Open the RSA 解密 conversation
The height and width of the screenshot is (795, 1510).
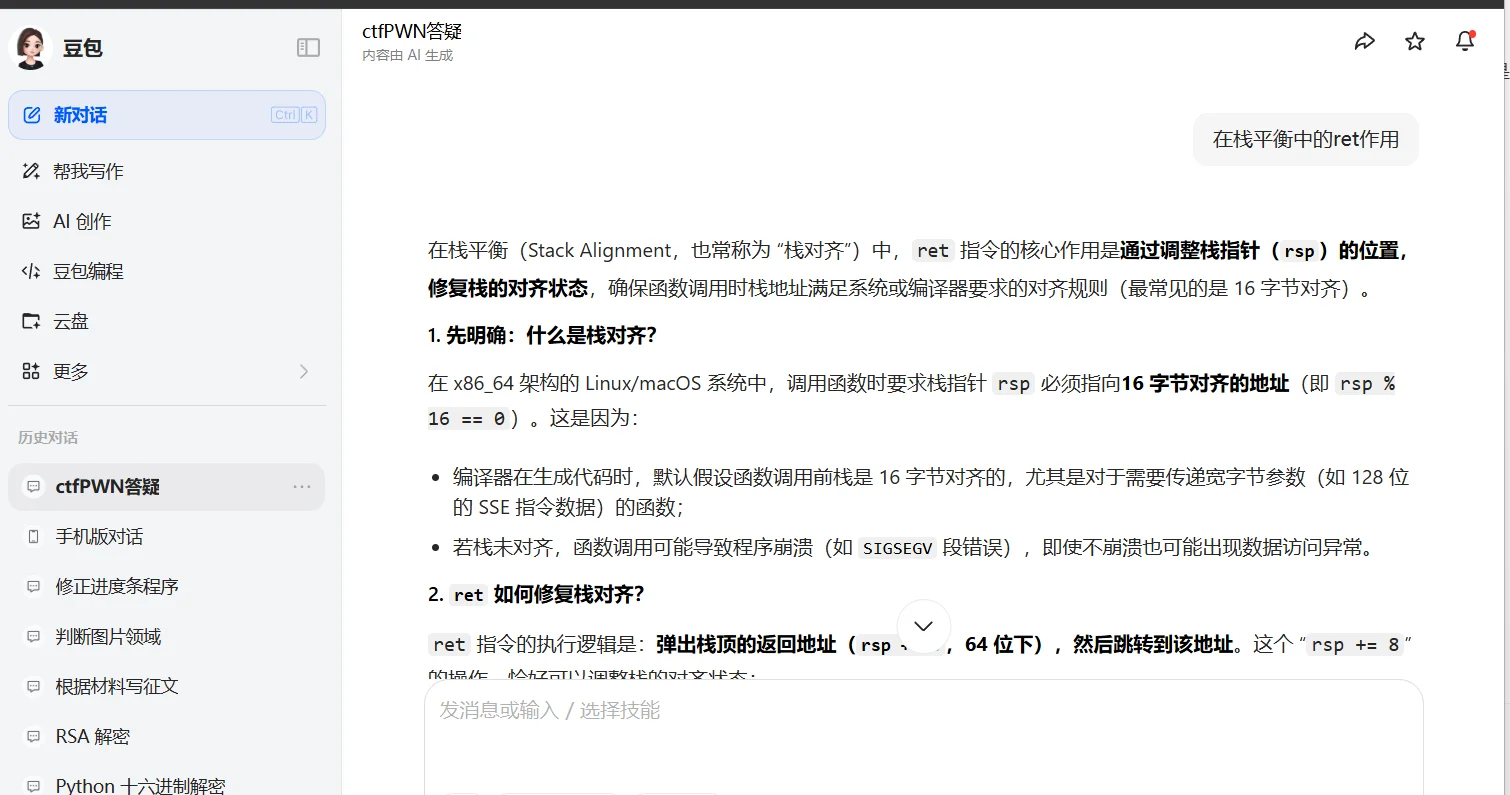(93, 737)
